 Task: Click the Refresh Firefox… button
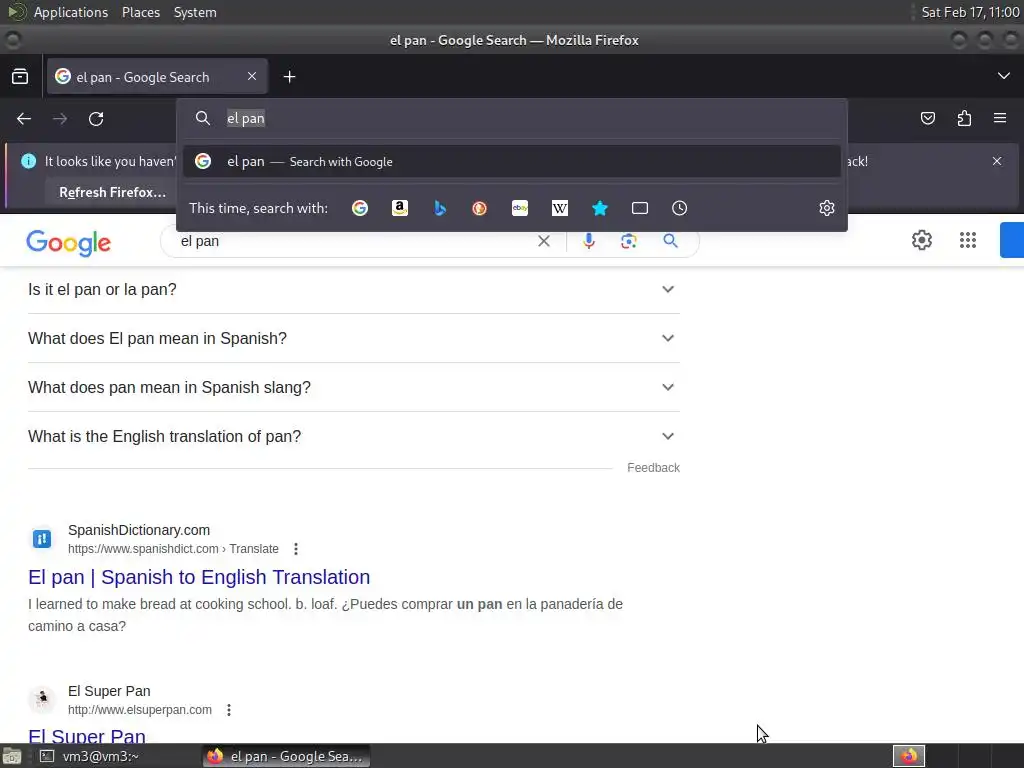tap(112, 192)
